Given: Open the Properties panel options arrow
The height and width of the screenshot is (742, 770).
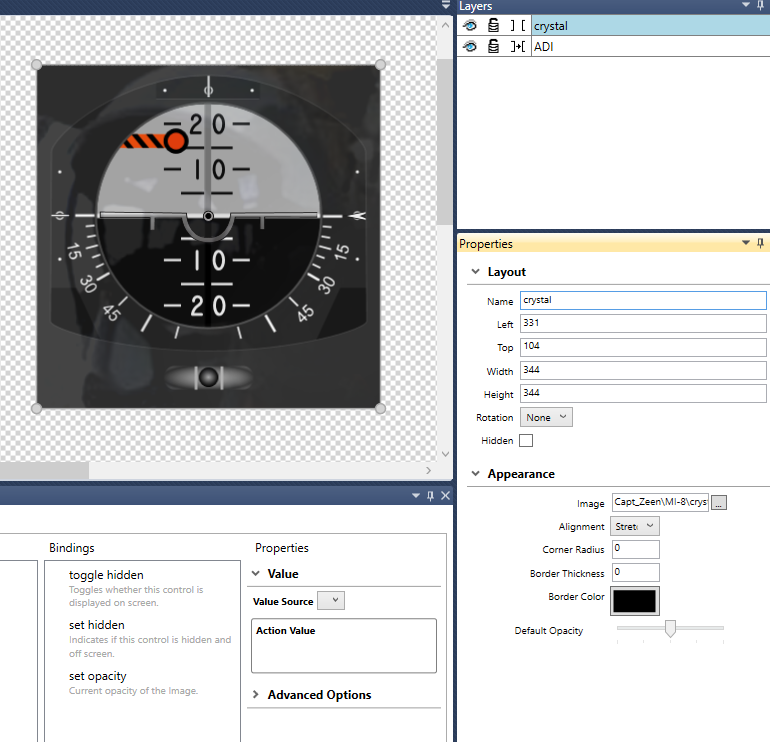Looking at the screenshot, I should 745,243.
